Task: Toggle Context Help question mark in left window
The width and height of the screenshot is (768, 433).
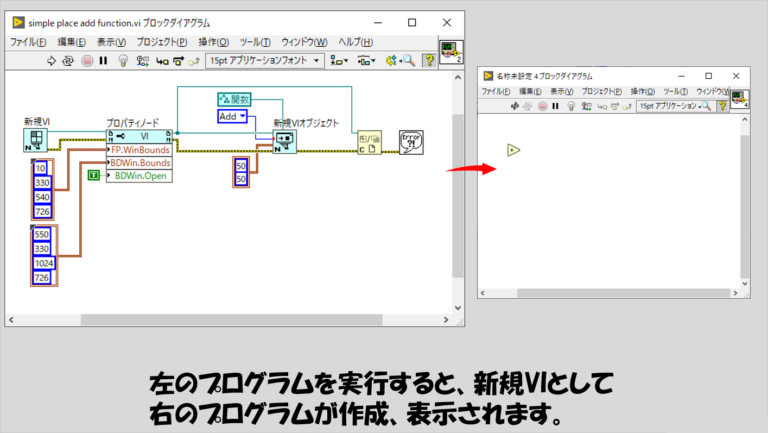Action: (429, 61)
